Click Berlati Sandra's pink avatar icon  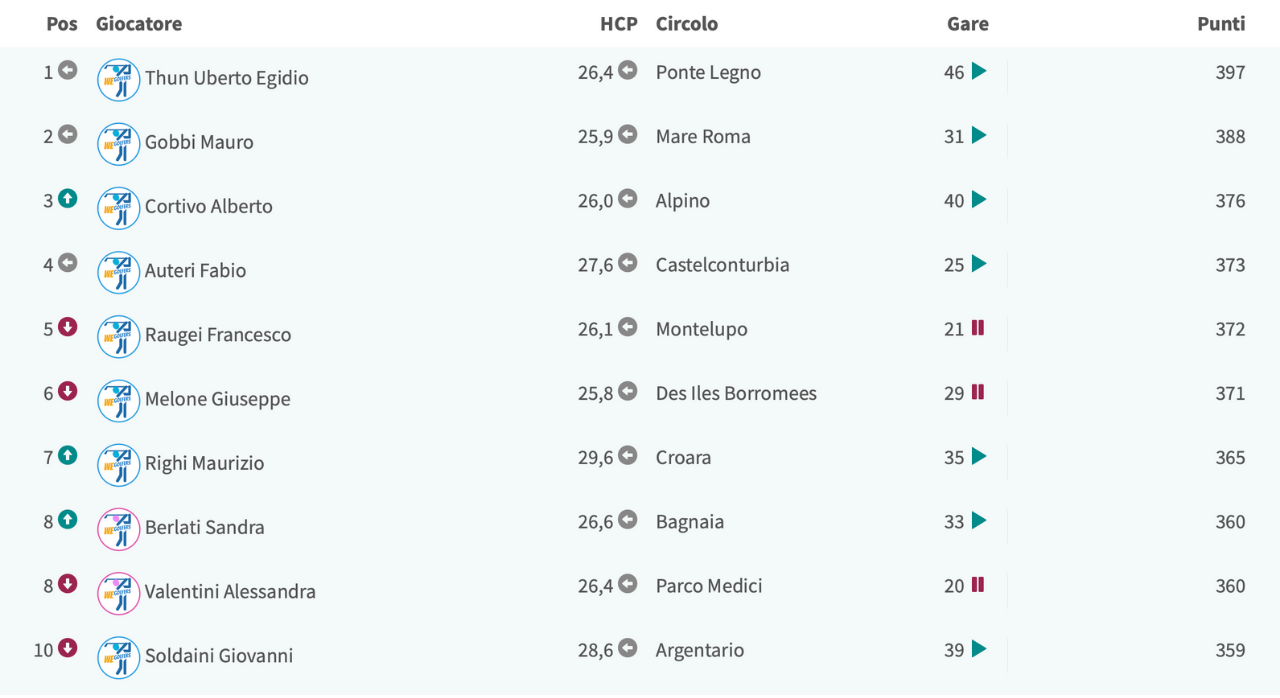click(118, 528)
